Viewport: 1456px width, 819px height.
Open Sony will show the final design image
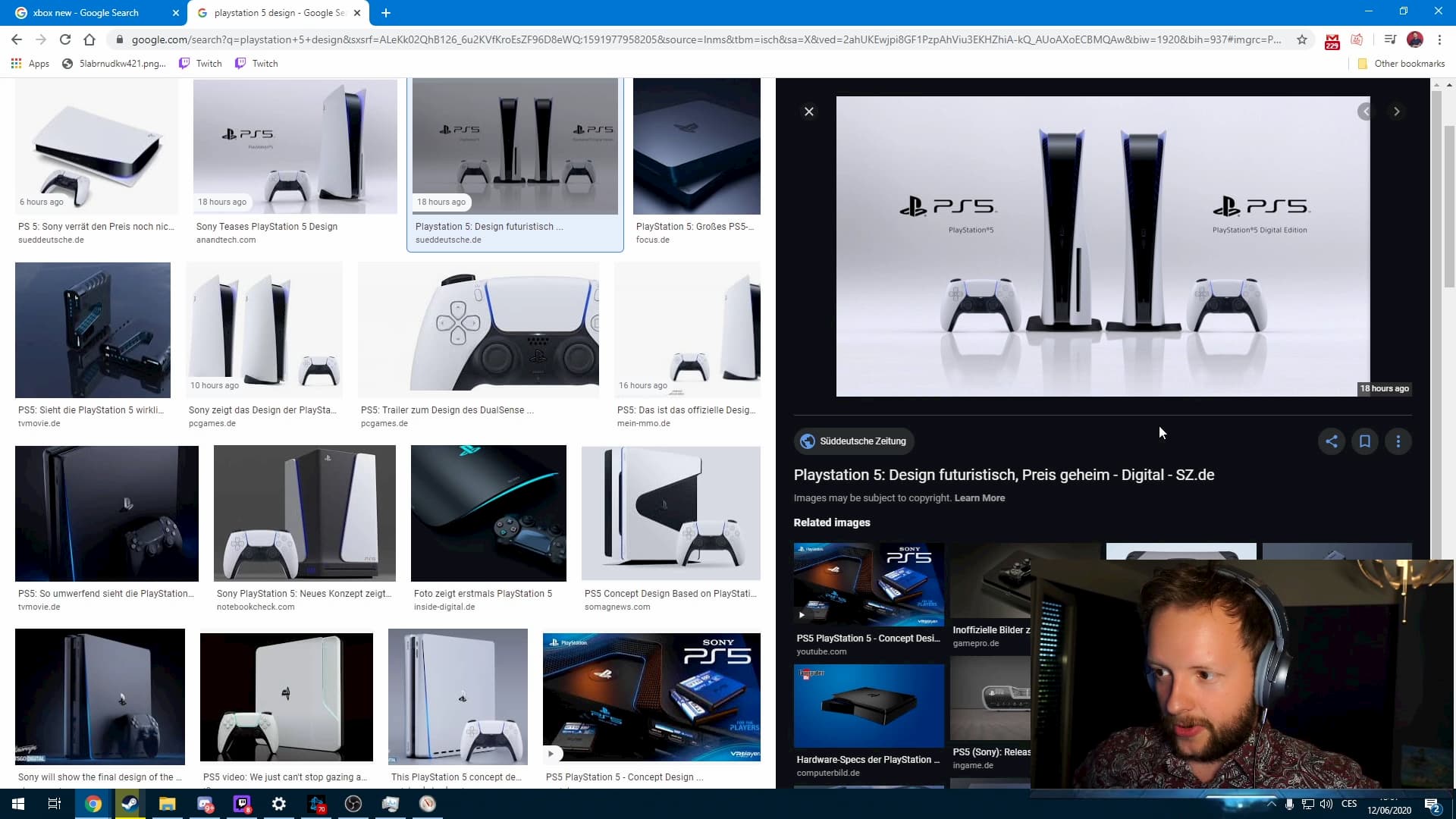(100, 697)
